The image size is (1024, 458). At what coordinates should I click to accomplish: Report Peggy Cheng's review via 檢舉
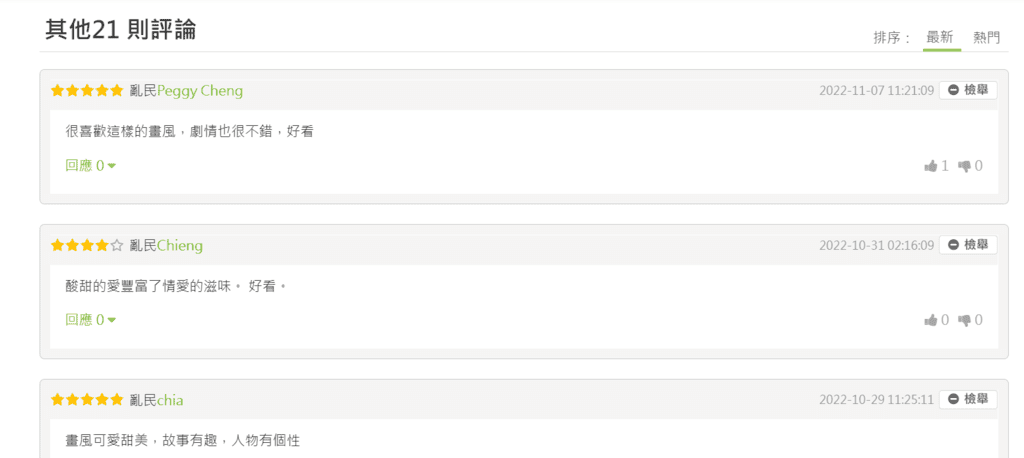968,90
